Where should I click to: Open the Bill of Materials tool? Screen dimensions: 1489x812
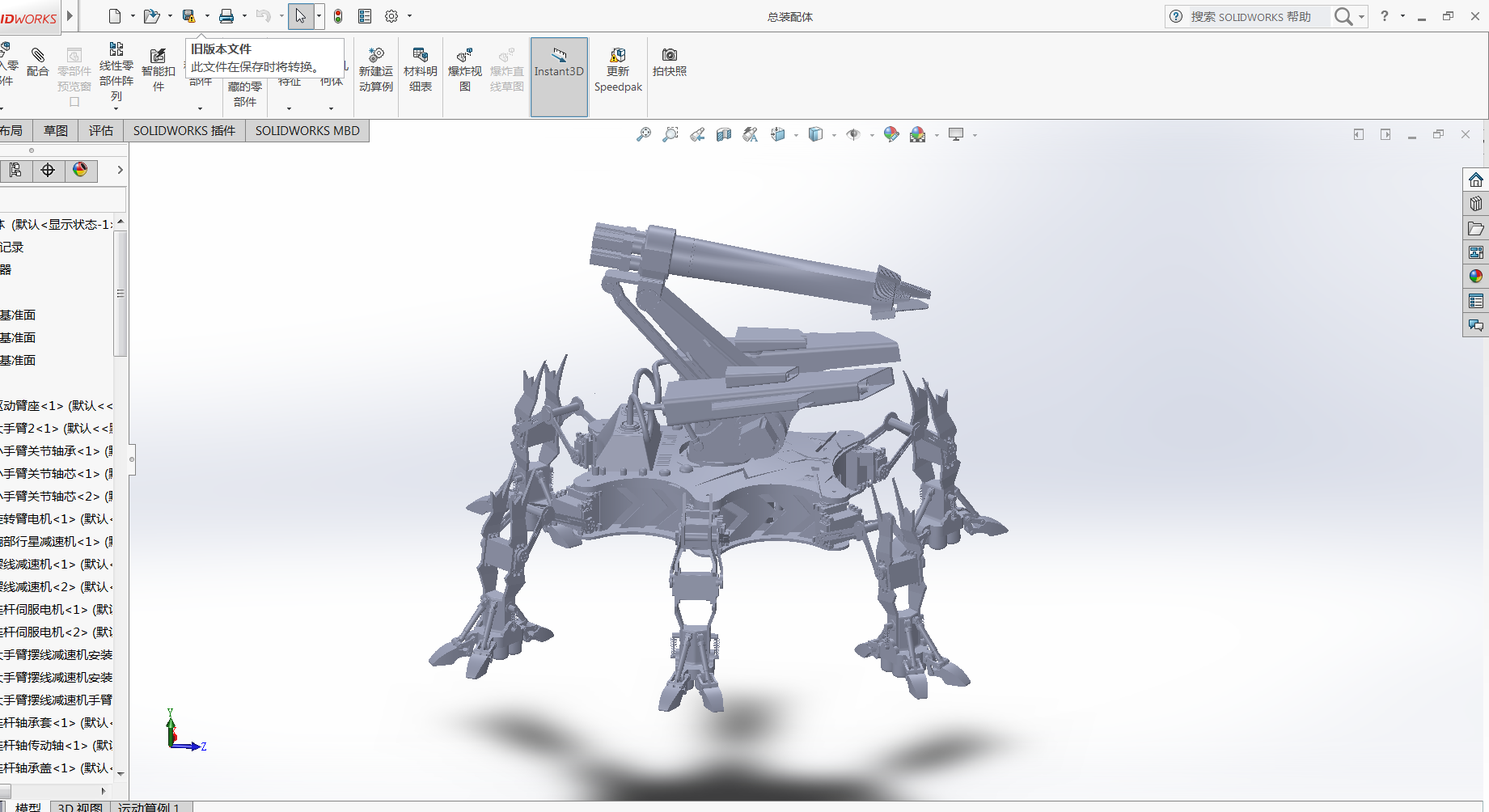pyautogui.click(x=420, y=70)
